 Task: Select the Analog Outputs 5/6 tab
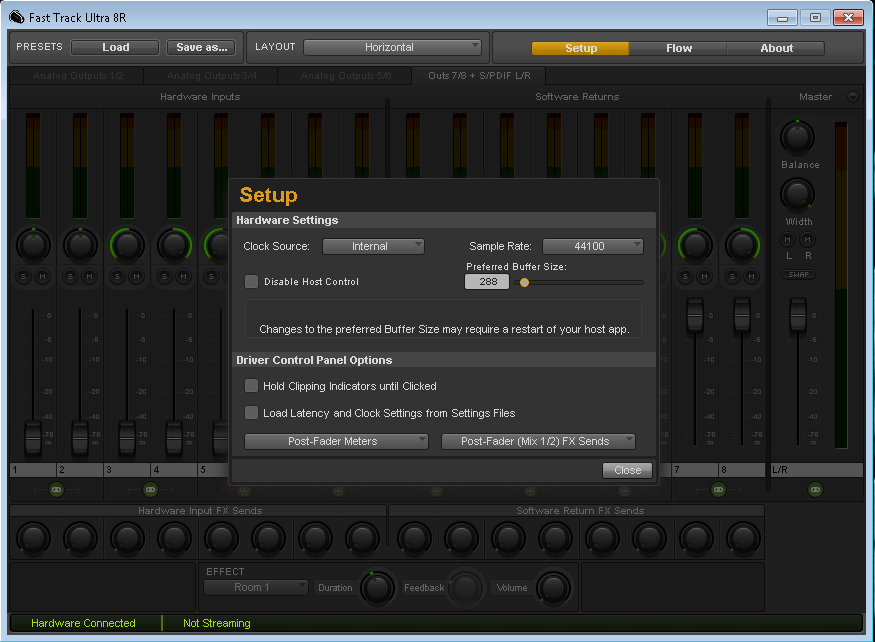345,75
